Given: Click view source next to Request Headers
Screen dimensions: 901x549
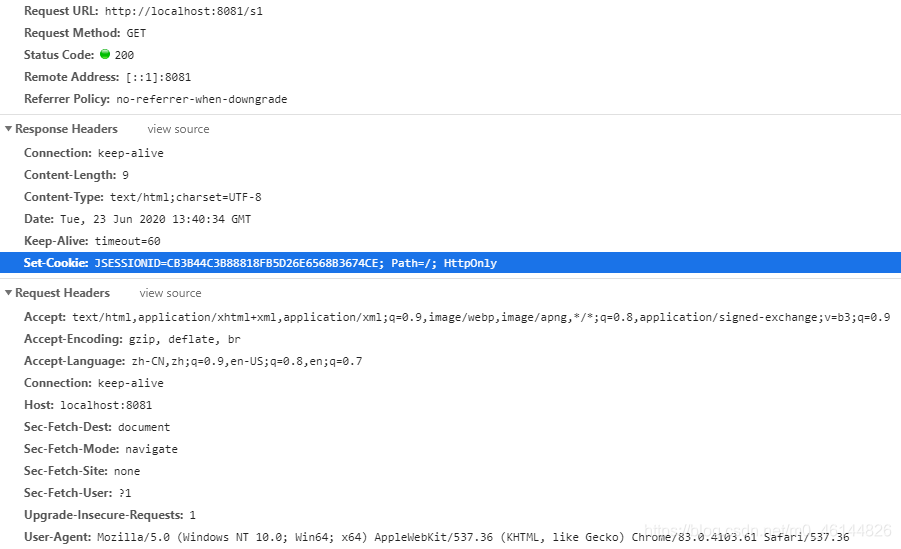Looking at the screenshot, I should click(x=170, y=293).
